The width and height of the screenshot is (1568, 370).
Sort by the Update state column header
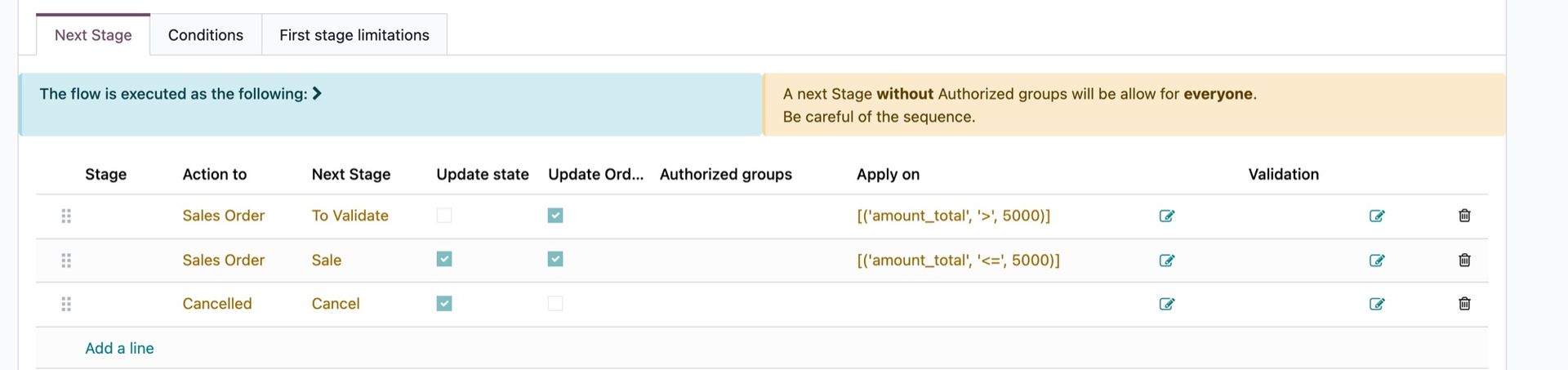tap(483, 174)
